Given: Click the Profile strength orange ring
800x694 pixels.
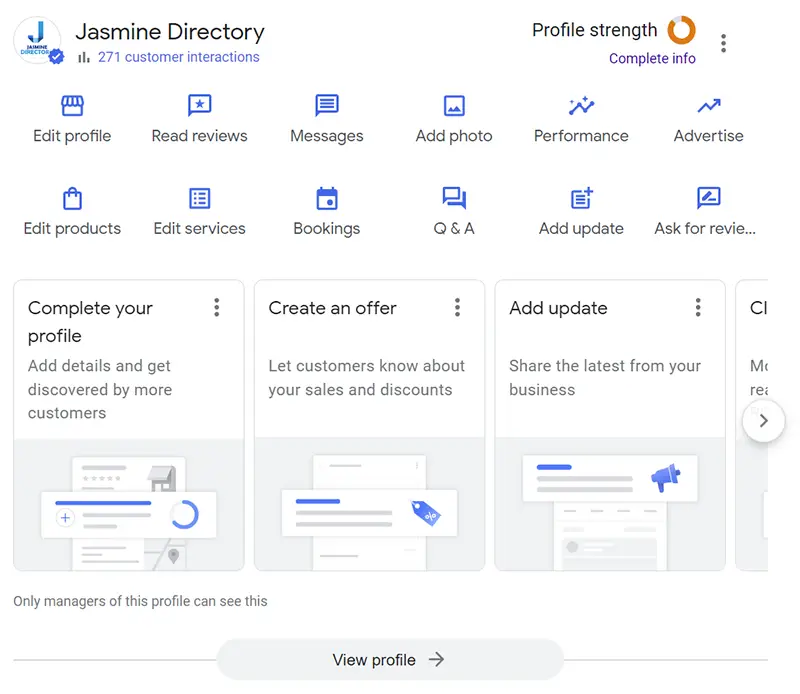Looking at the screenshot, I should (x=681, y=30).
